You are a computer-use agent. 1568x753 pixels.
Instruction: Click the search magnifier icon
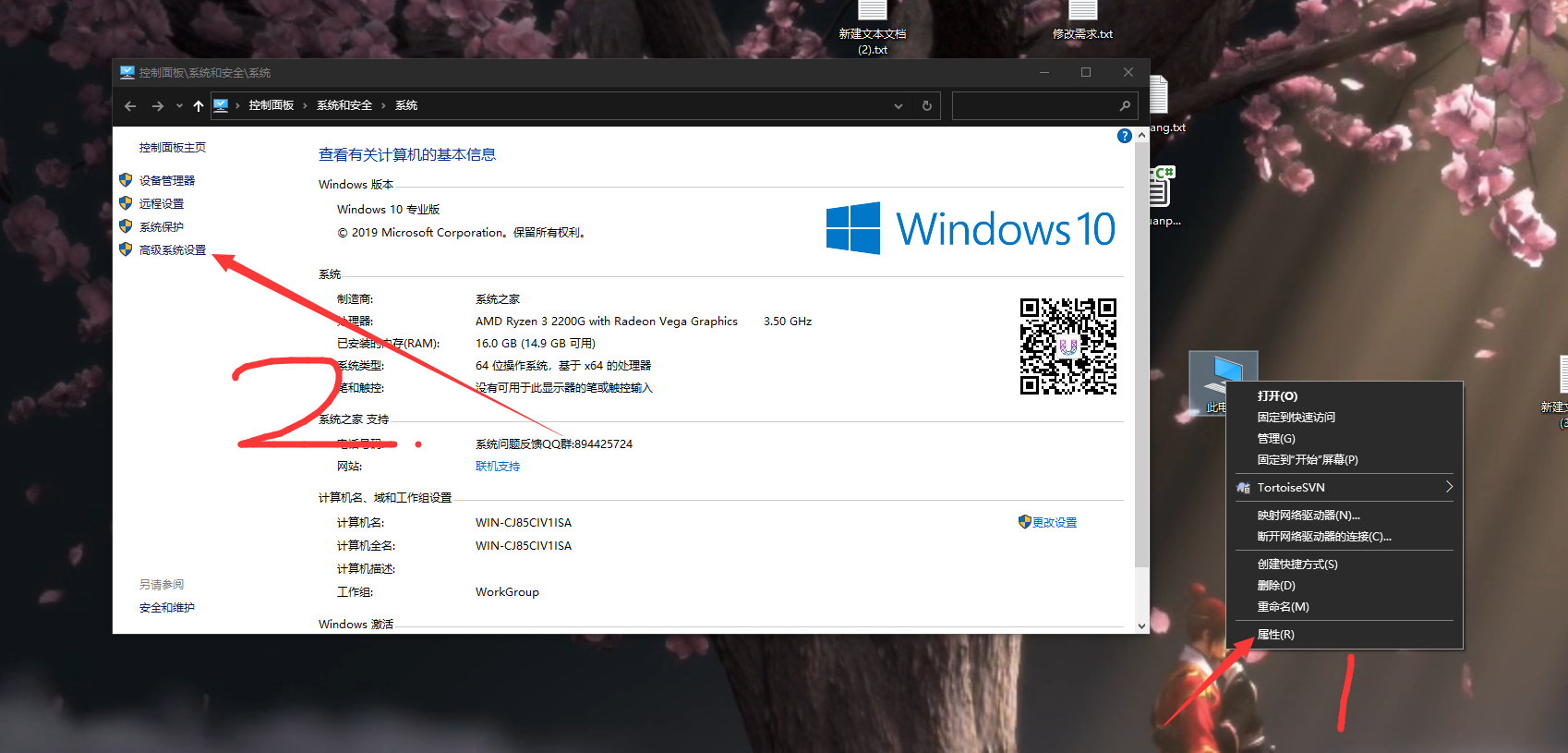pyautogui.click(x=1125, y=106)
